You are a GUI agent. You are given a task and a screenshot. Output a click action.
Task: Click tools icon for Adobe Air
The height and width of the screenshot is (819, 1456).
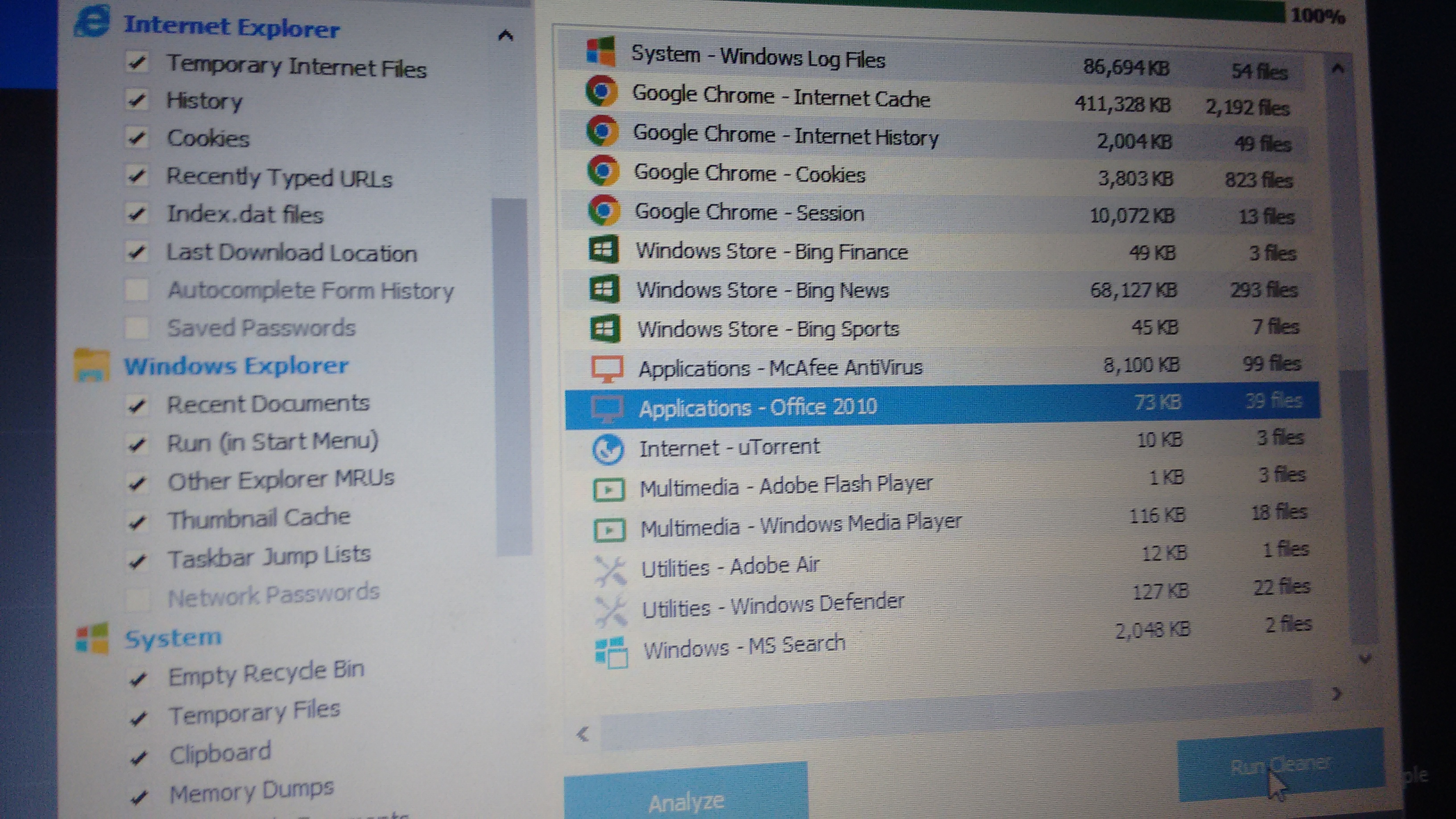(610, 570)
